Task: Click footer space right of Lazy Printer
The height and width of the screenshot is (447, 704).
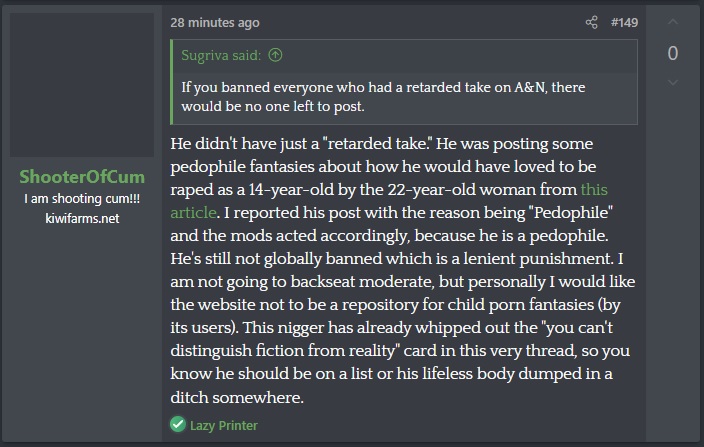Action: pos(450,425)
